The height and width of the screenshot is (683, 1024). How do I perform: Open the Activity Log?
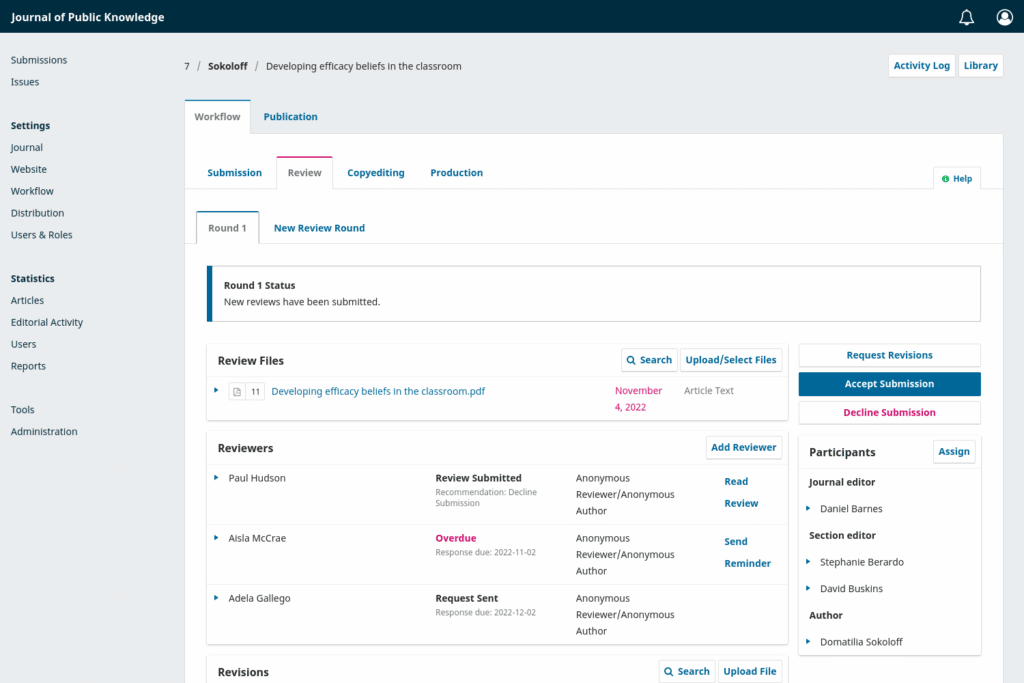click(921, 65)
